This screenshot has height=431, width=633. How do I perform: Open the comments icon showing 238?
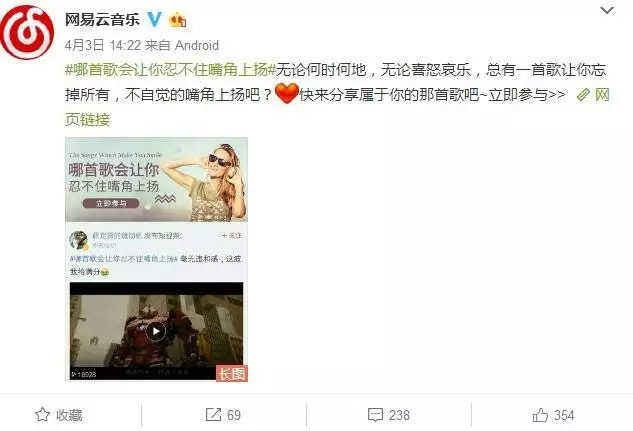[388, 415]
